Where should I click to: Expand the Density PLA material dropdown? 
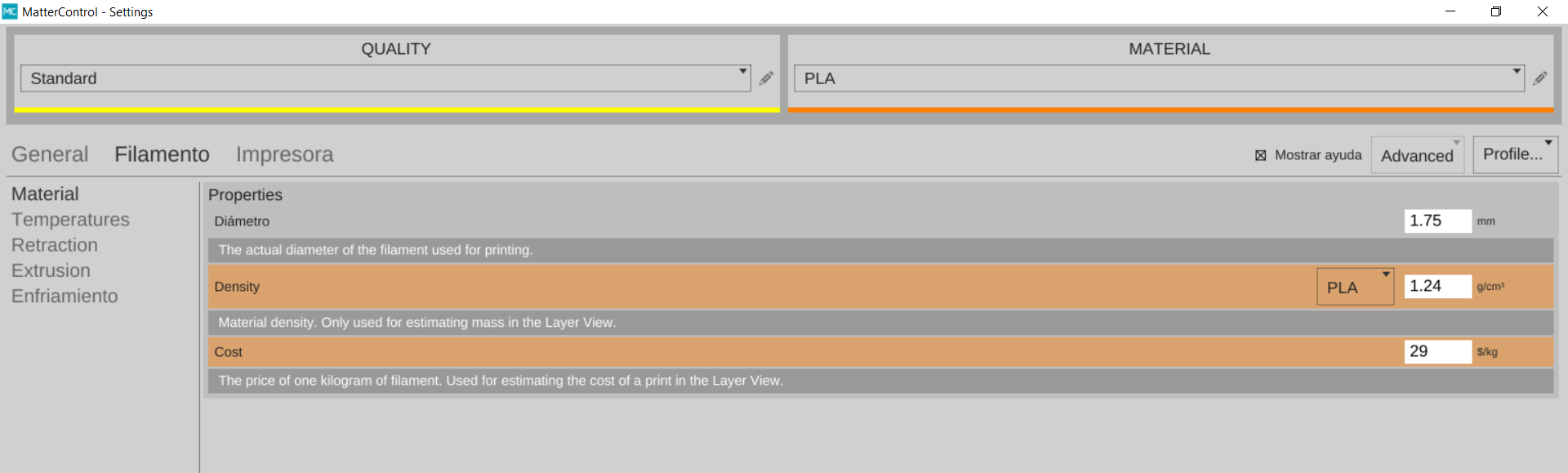1355,287
